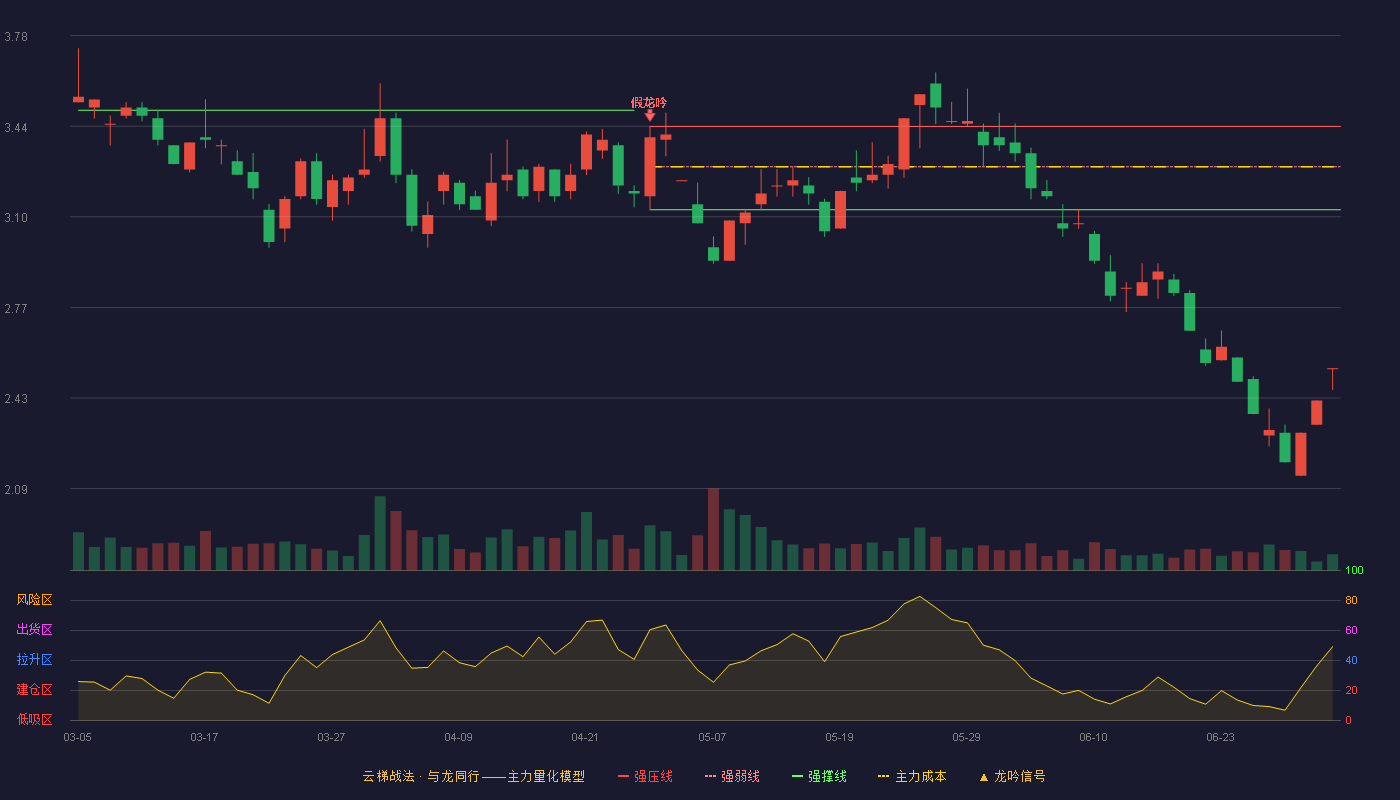Toggle the 强弱线 legend label
Viewport: 1400px width, 800px height.
[740, 776]
